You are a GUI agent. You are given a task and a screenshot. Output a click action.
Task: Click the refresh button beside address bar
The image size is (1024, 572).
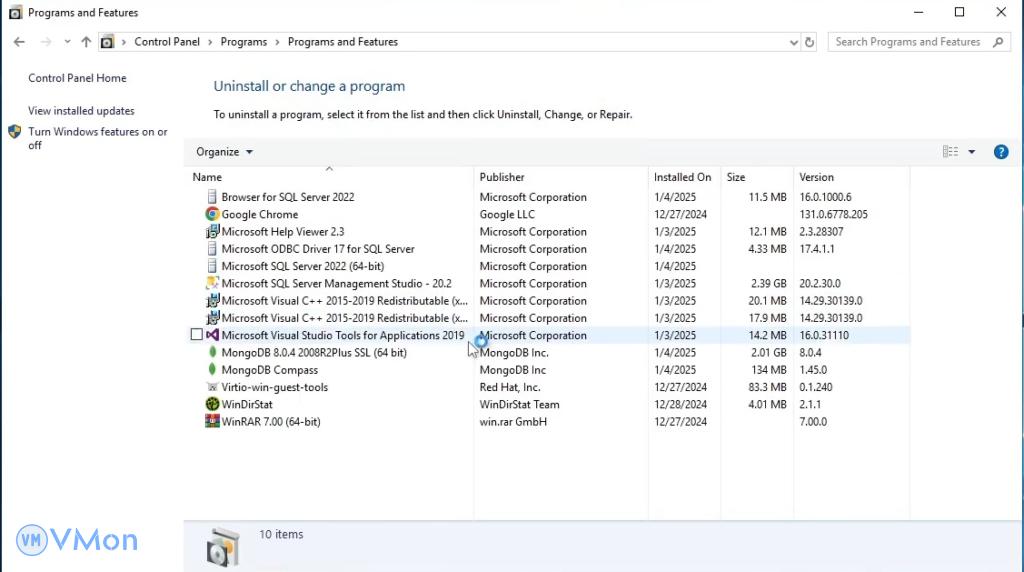809,42
